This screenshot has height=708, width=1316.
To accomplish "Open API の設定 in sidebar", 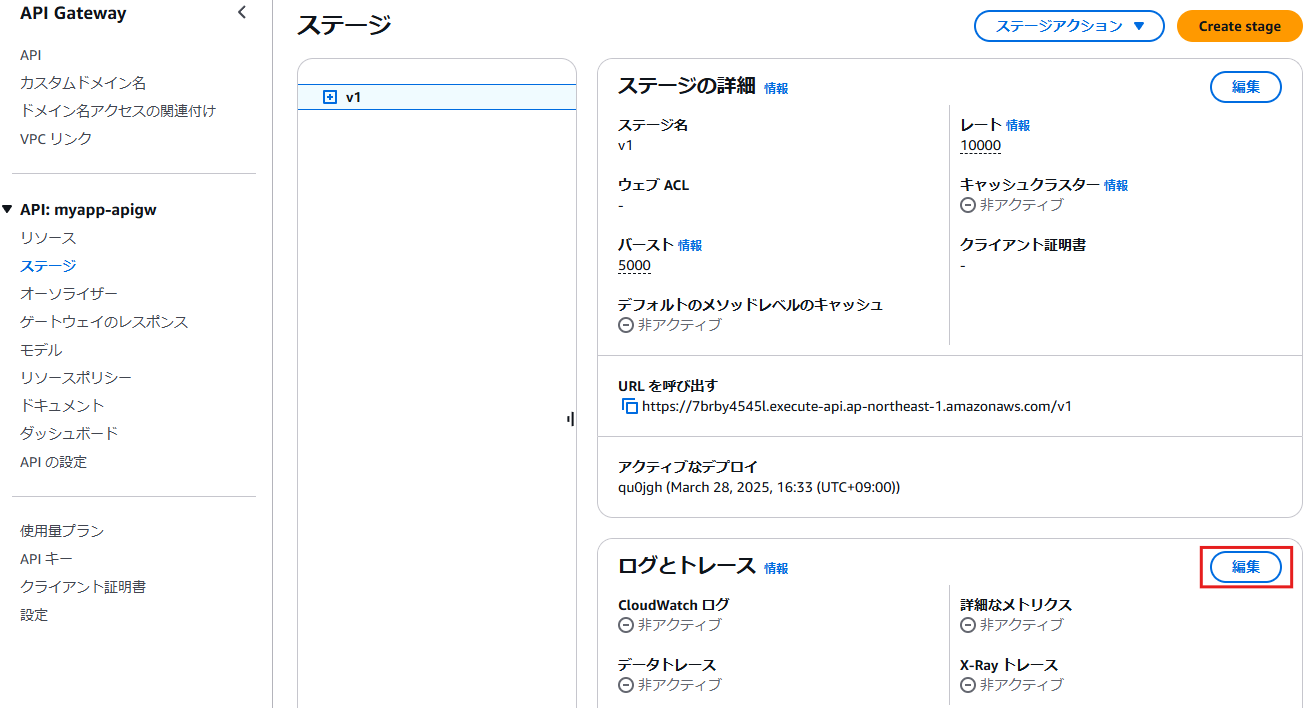I will point(53,462).
